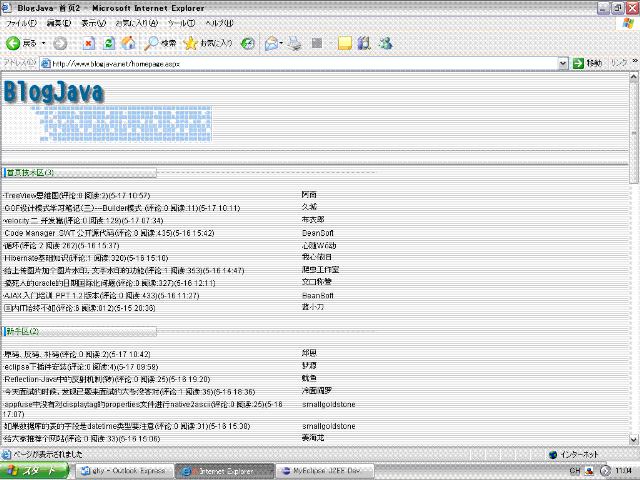Open the File menu
Screen dimensions: 640x480
[x=21, y=23]
